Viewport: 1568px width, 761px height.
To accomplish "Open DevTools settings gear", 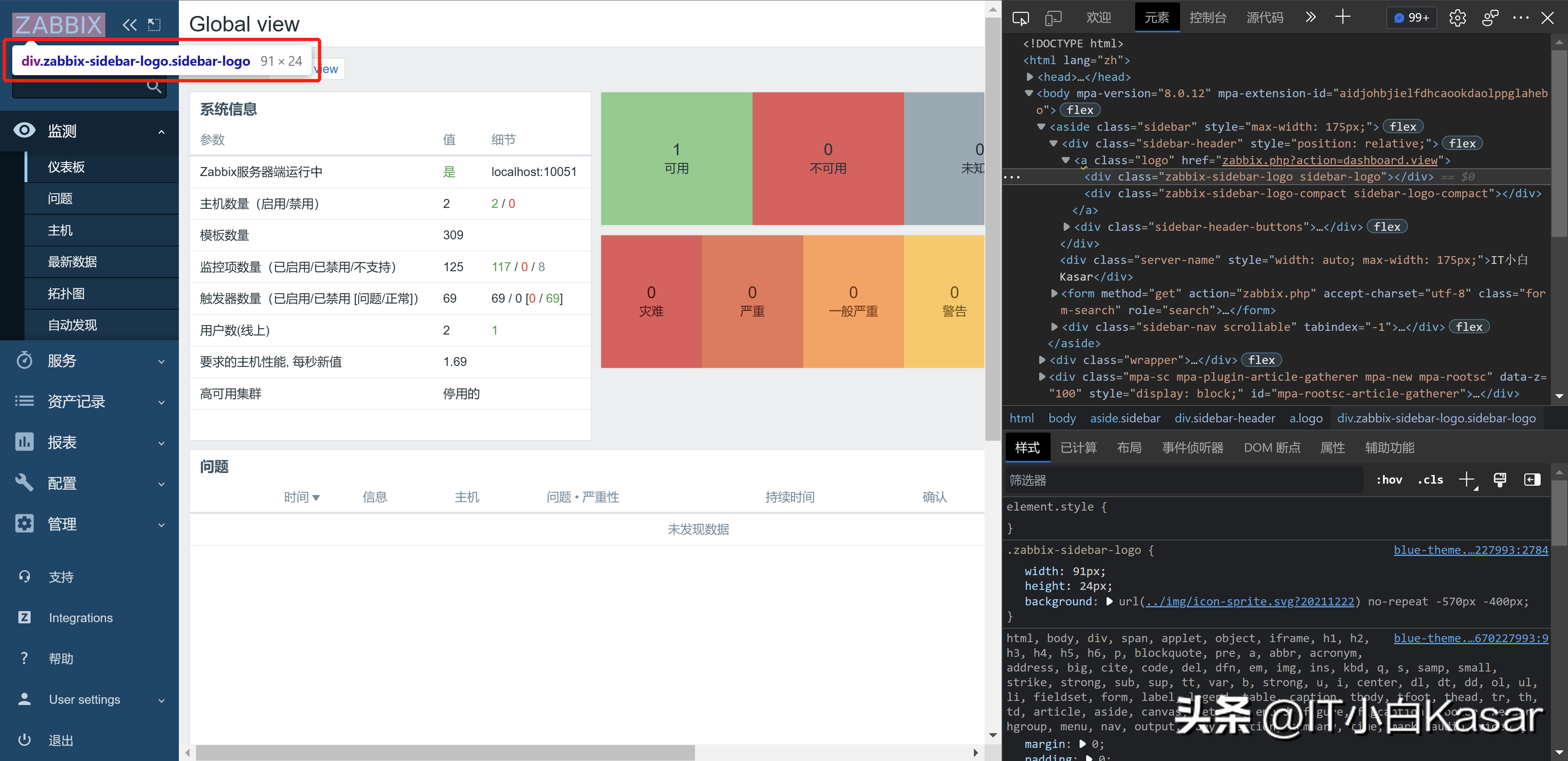I will (x=1458, y=18).
